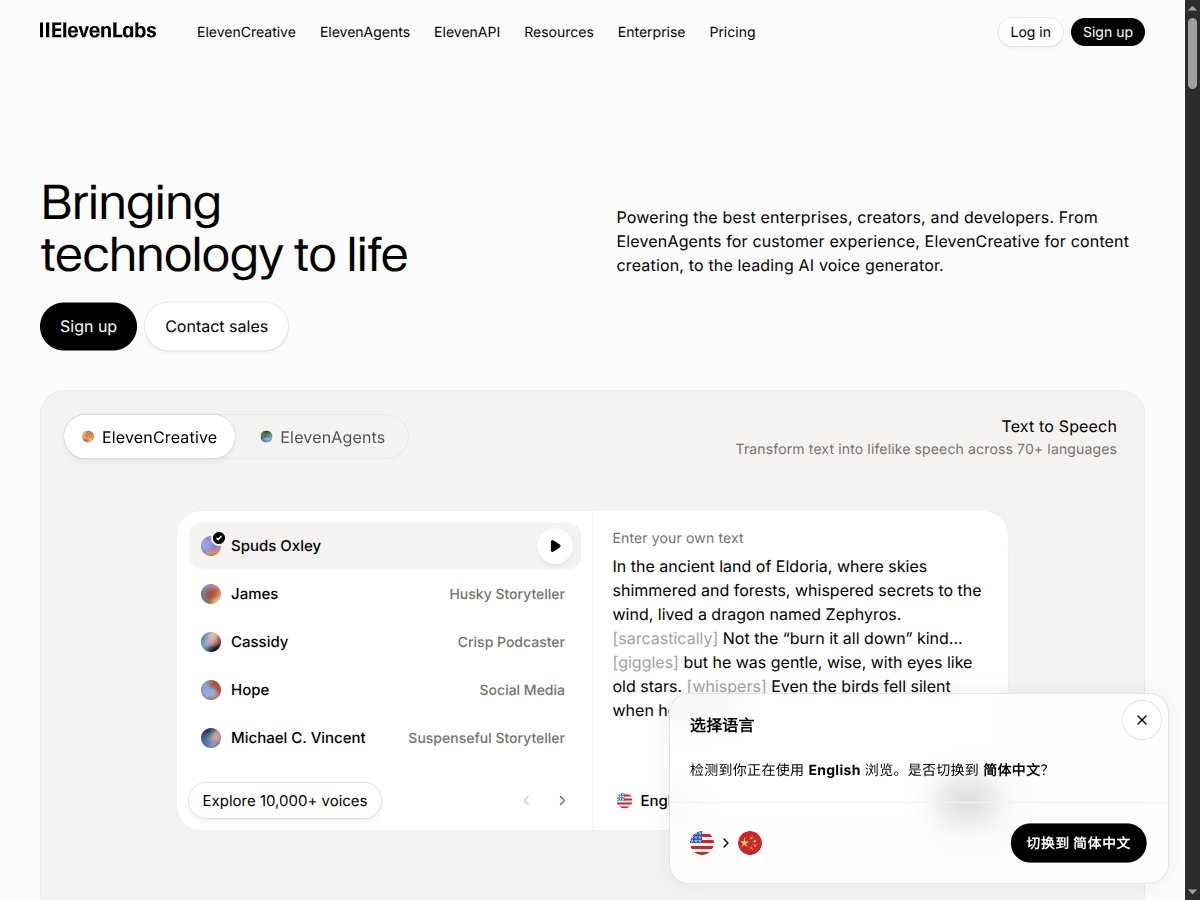Open the Resources menu
Image resolution: width=1200 pixels, height=900 pixels.
[x=558, y=32]
